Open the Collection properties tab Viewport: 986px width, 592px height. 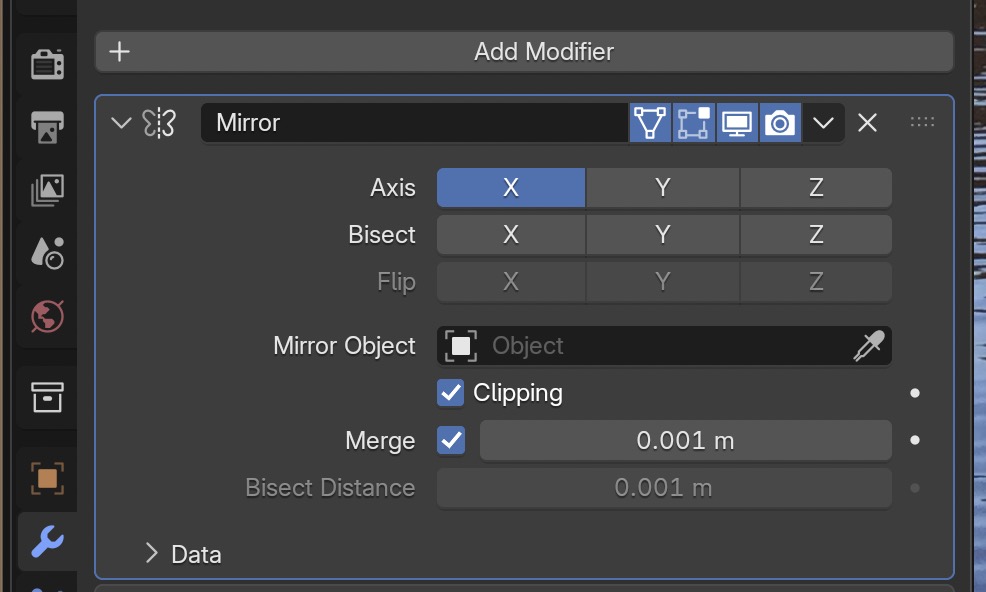[47, 397]
